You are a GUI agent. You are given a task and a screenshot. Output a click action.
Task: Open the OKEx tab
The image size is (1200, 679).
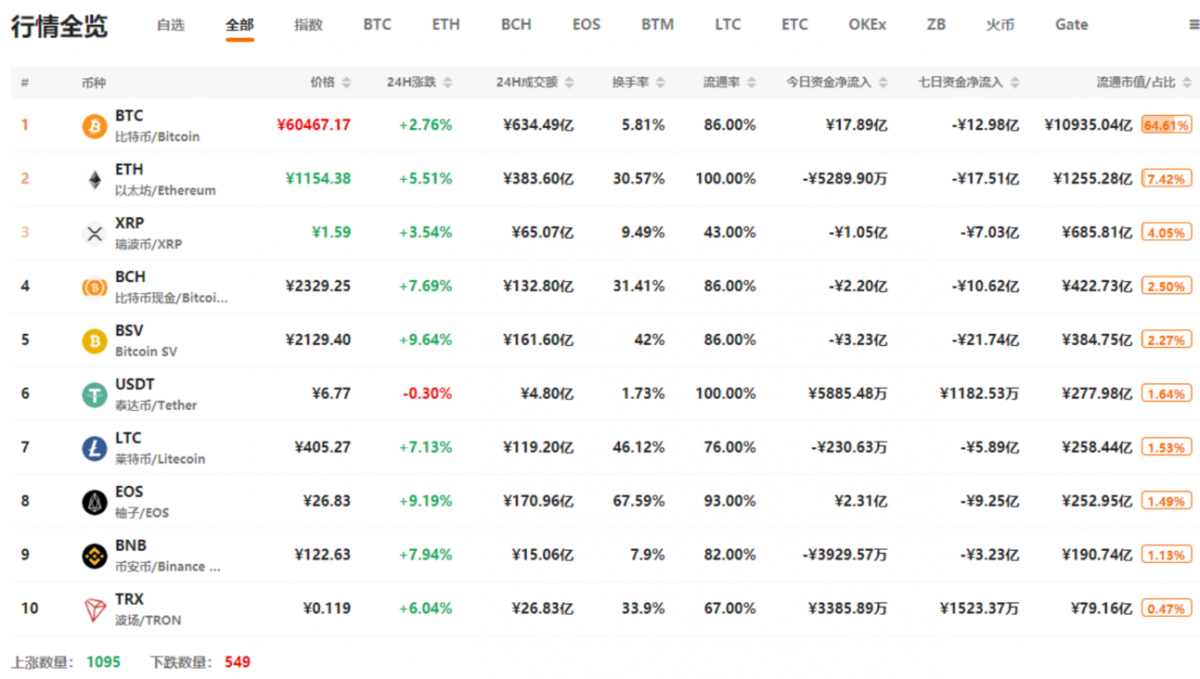(867, 25)
